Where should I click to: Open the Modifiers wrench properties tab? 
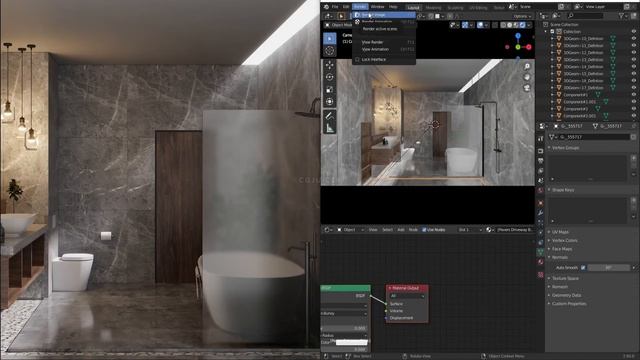click(x=541, y=213)
